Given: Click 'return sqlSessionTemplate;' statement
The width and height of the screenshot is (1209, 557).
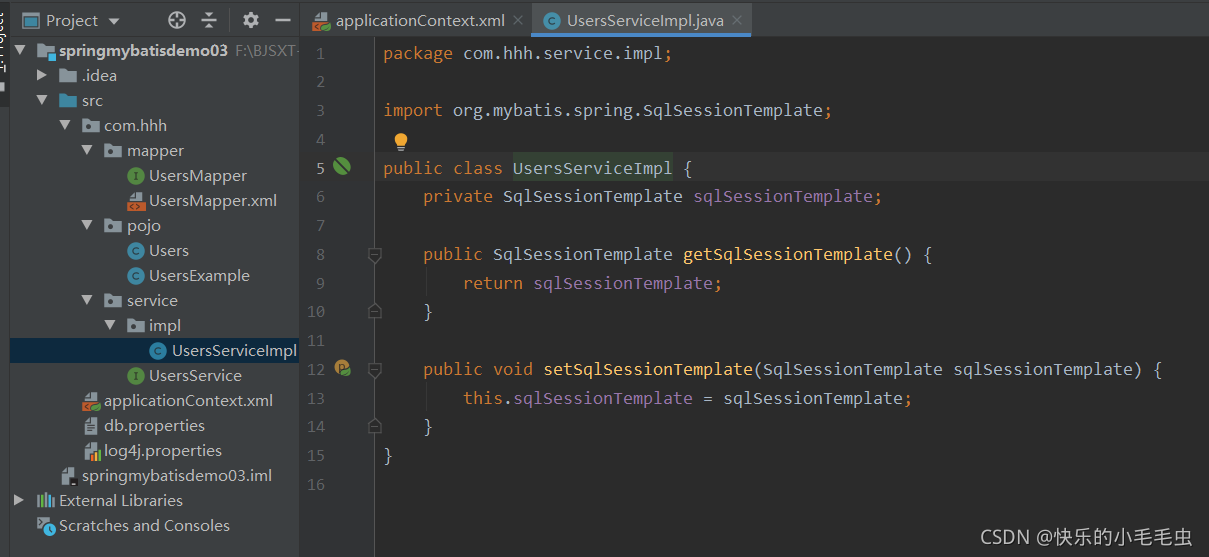Looking at the screenshot, I should pos(592,283).
